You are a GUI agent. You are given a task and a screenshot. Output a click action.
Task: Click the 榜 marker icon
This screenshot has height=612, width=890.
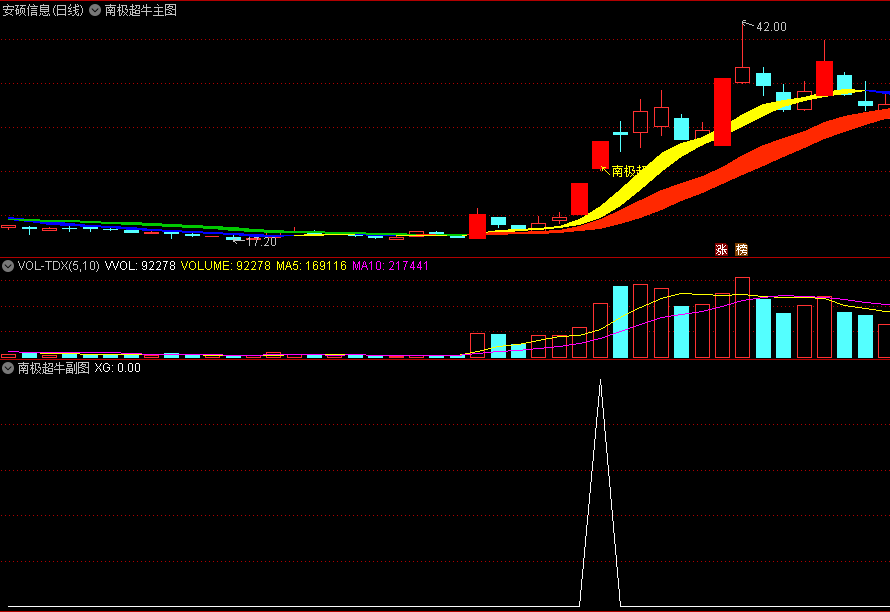pos(741,250)
